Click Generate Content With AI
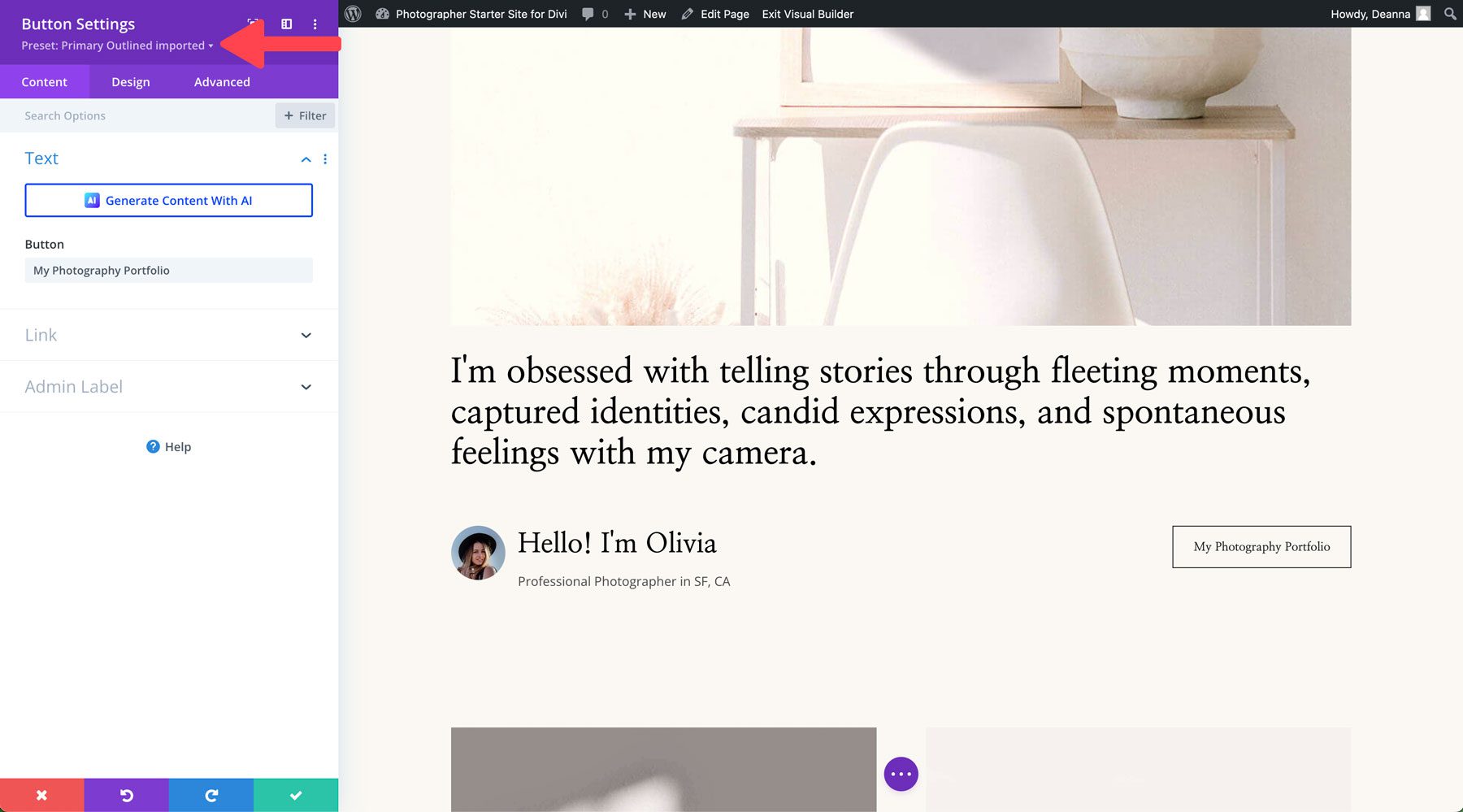This screenshot has height=812, width=1463. 168,200
